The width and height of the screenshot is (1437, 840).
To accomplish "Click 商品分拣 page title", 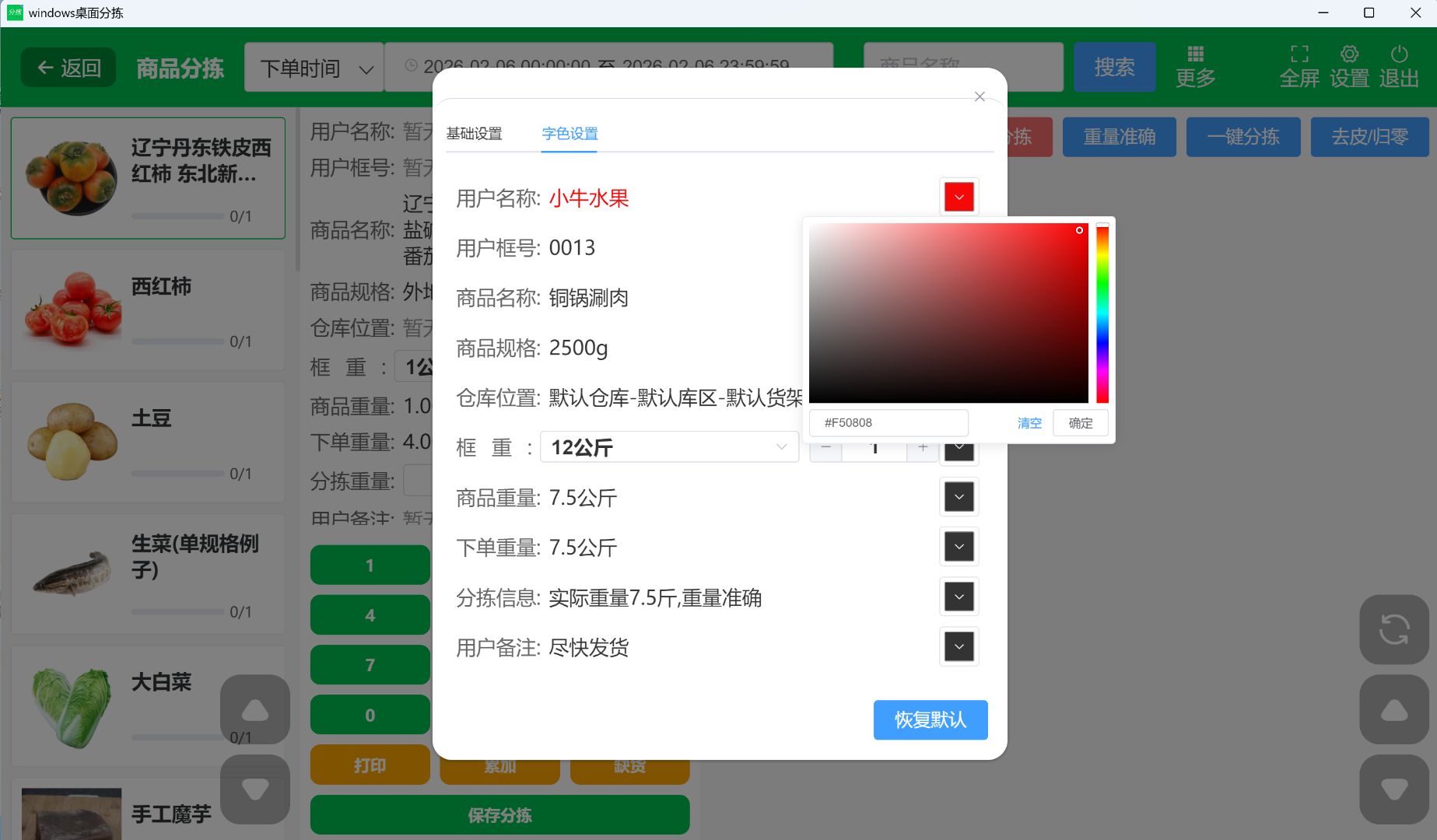I will point(181,68).
